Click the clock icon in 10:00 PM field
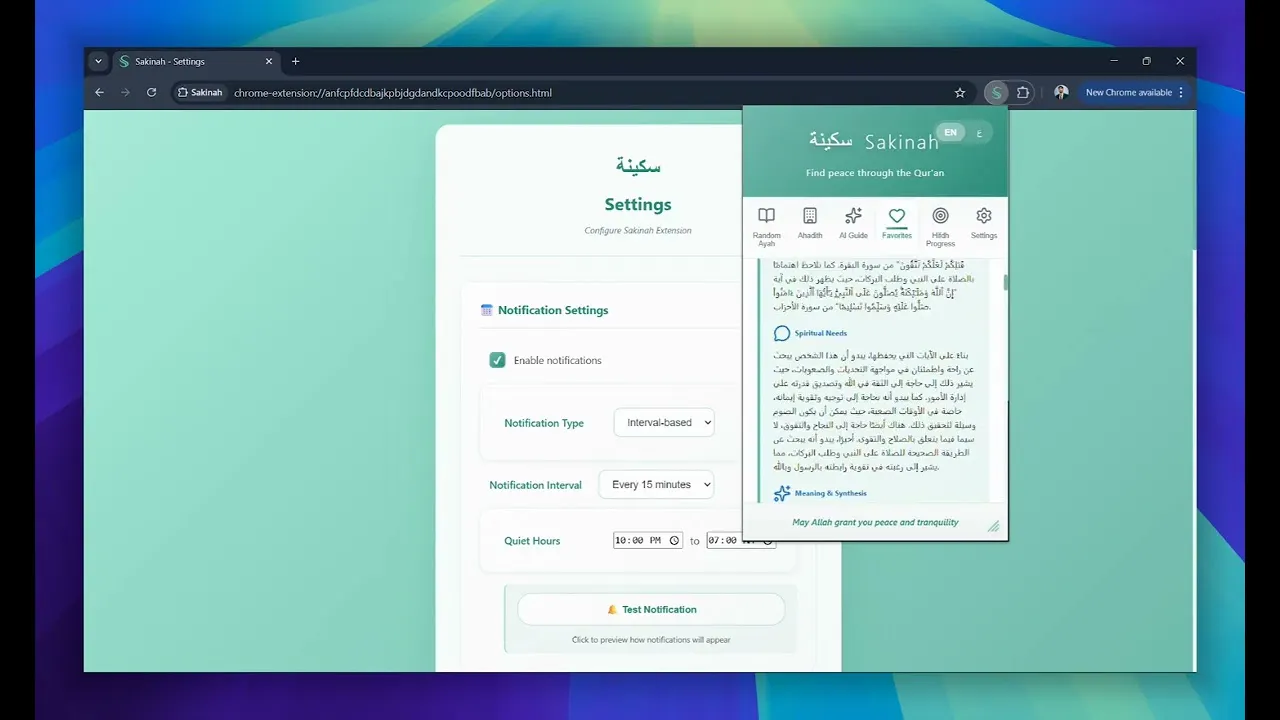 [674, 540]
